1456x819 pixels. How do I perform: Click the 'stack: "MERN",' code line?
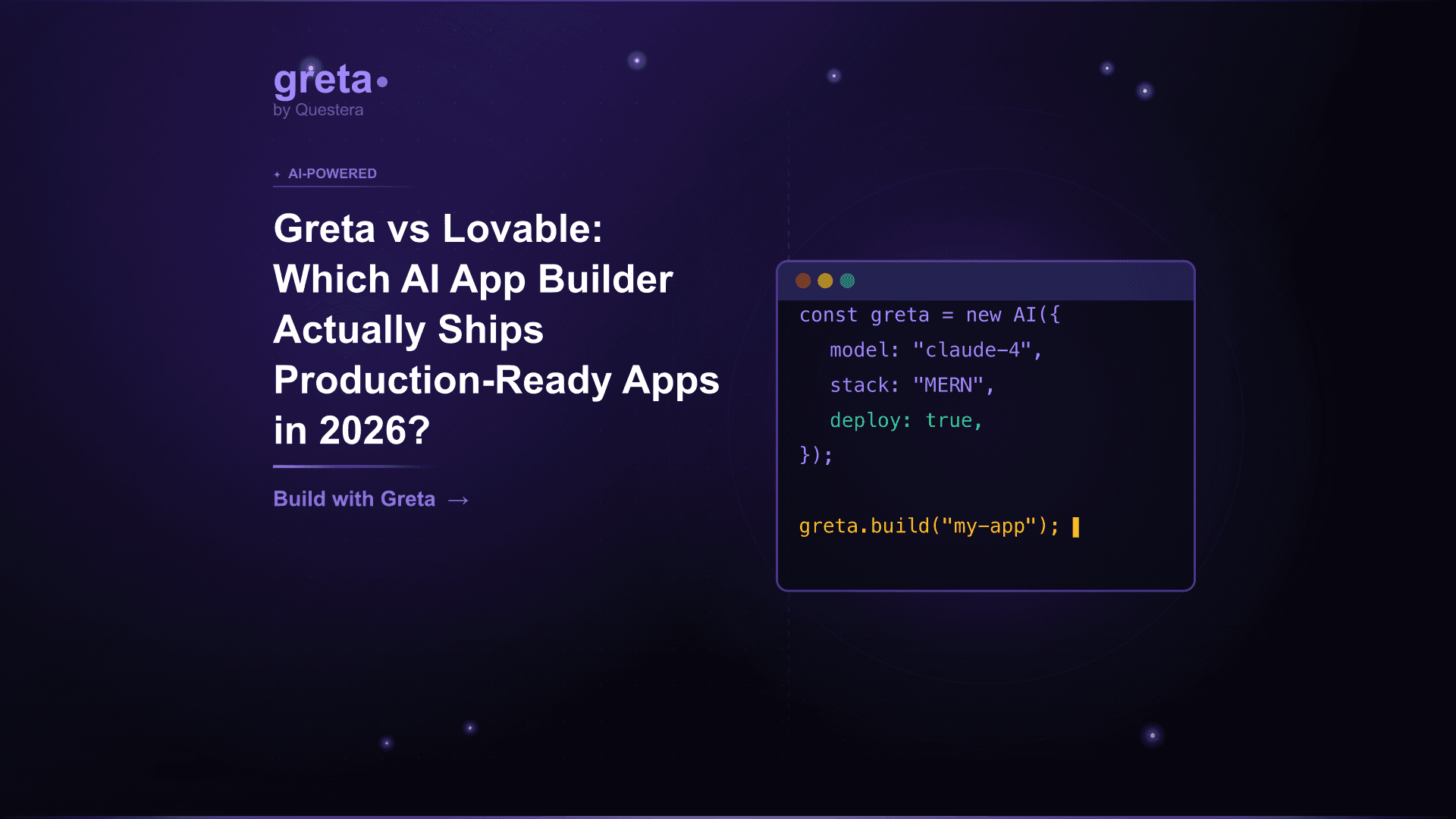(912, 385)
